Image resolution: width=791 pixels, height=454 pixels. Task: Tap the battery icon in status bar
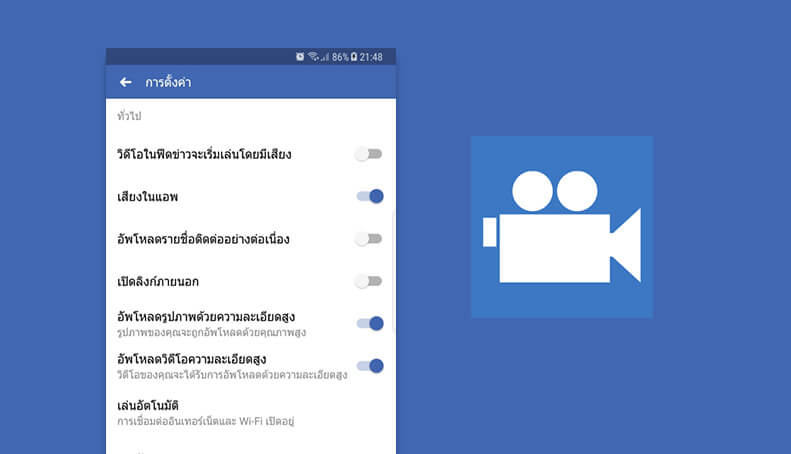[354, 56]
